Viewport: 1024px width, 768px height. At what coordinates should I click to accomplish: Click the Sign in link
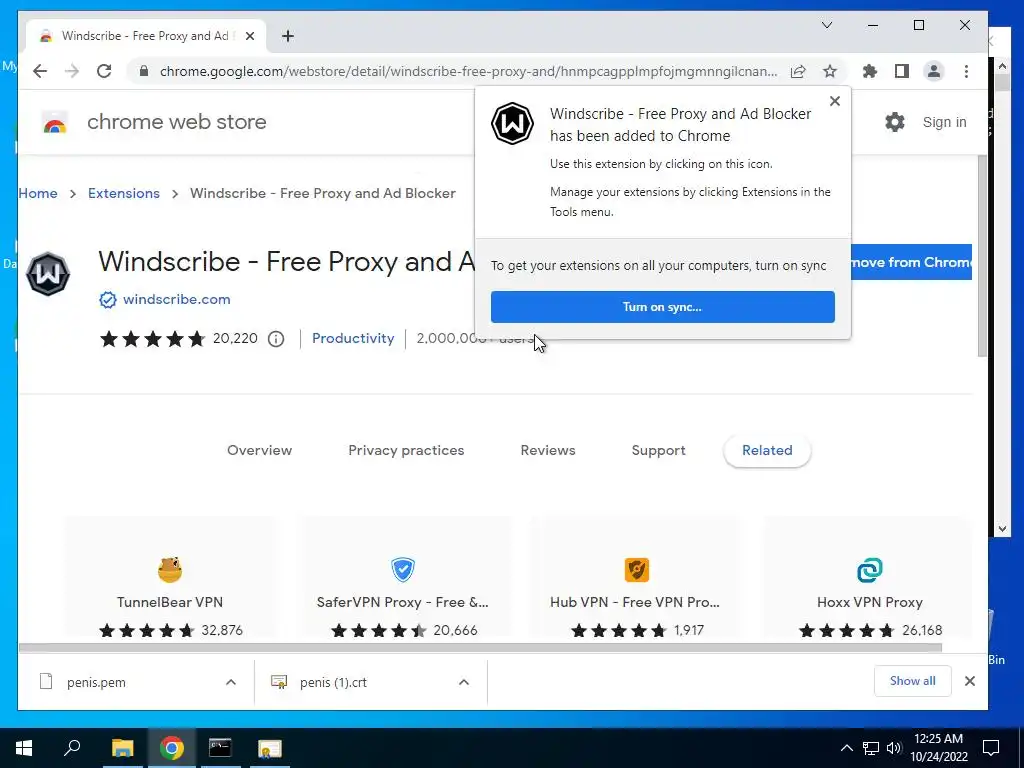[x=944, y=122]
